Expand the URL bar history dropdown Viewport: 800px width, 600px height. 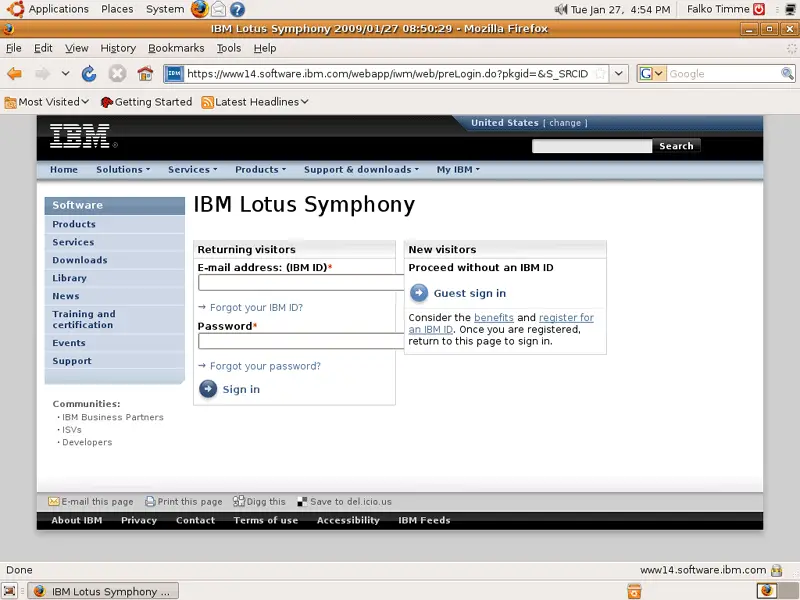[618, 73]
